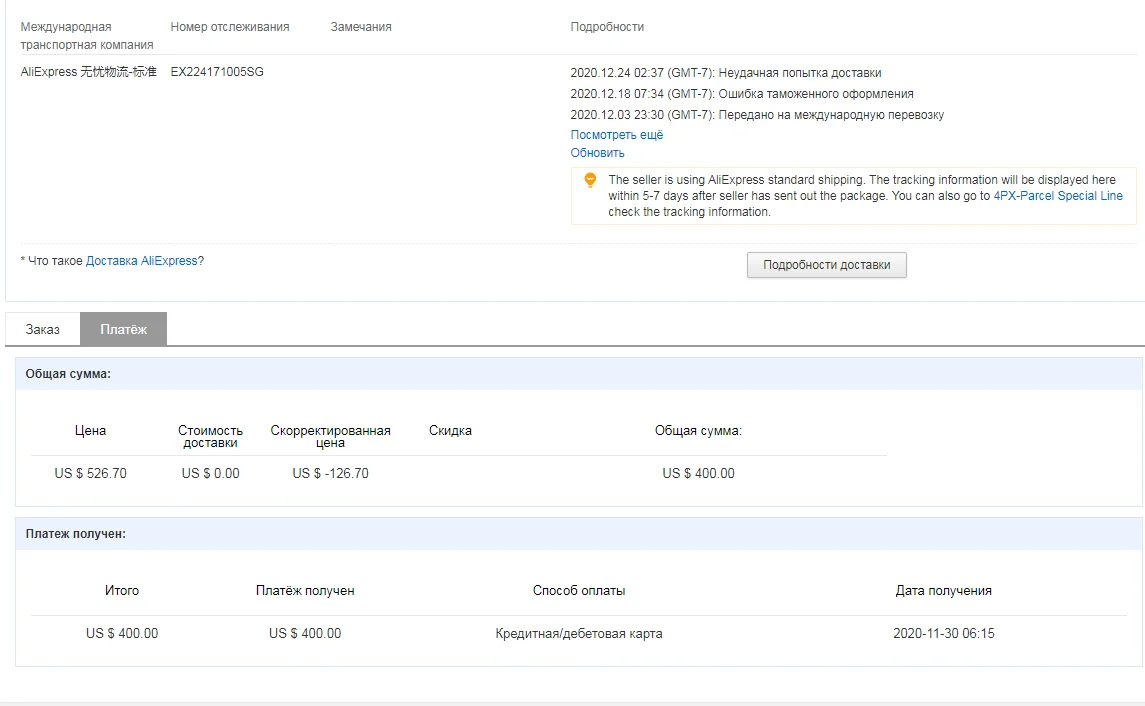The width and height of the screenshot is (1145, 706).
Task: Click the Ошибка таможенного оформления status line
Action: [742, 93]
